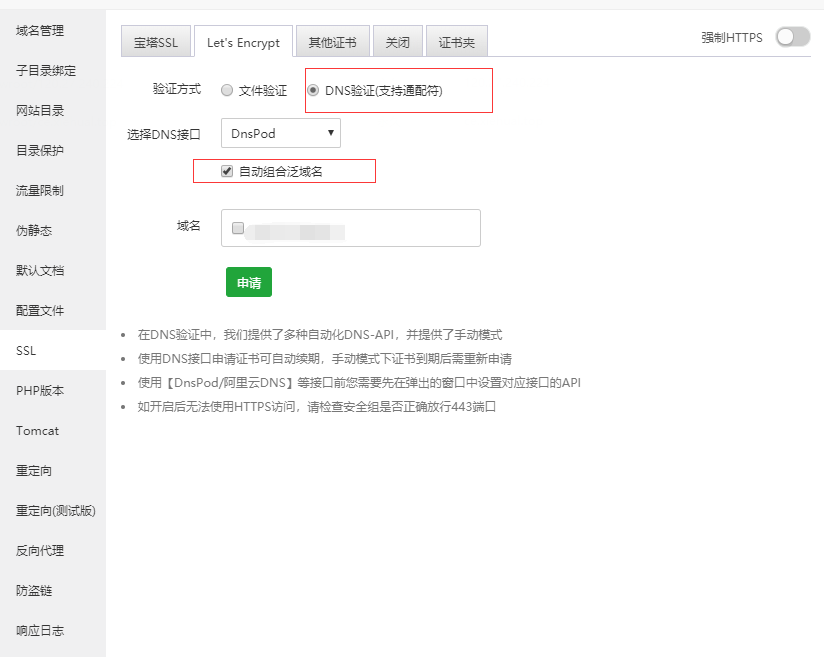Viewport: 824px width, 657px height.
Task: Switch to Let's Encrypt tab
Action: [x=243, y=43]
